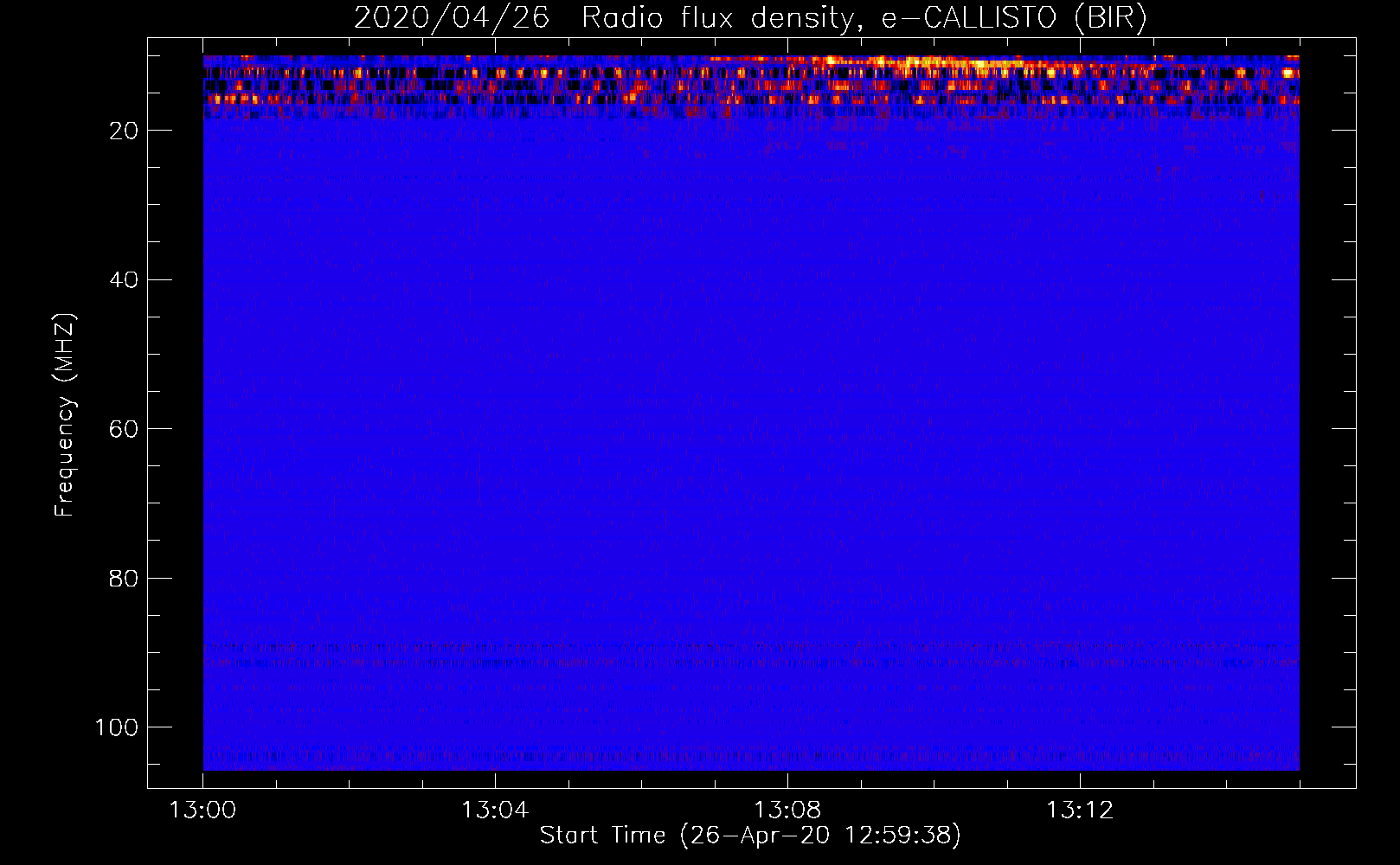Click the 100 MHz frequency tick label
This screenshot has width=1400, height=865.
pyautogui.click(x=117, y=727)
